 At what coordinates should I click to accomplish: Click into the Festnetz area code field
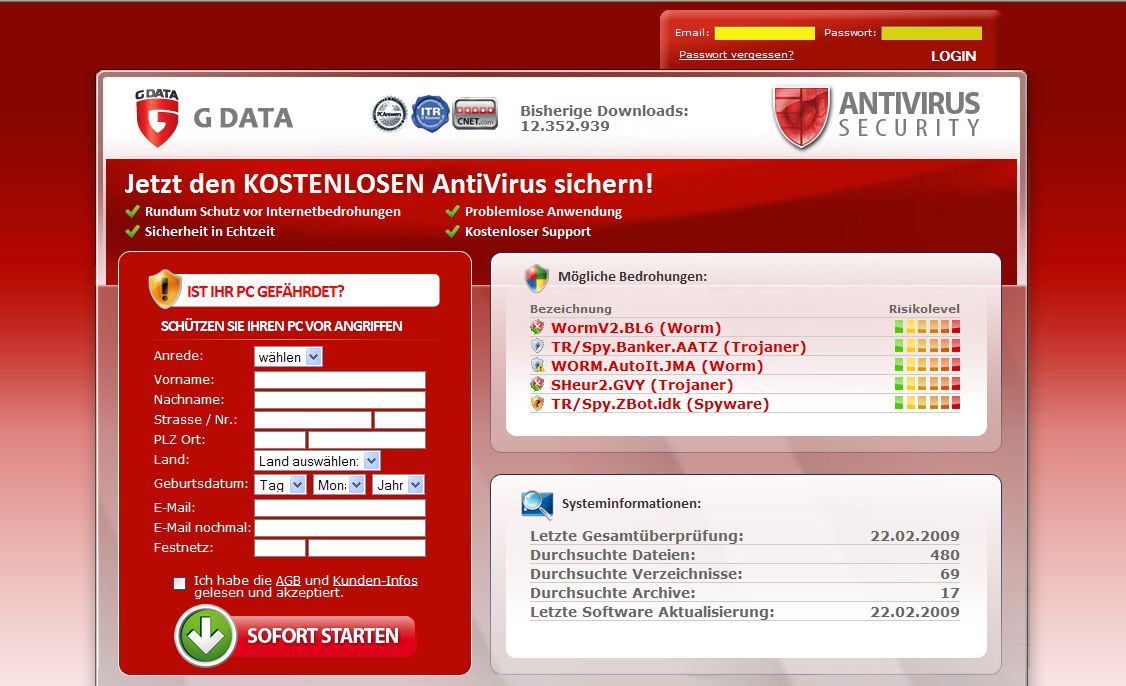point(280,548)
